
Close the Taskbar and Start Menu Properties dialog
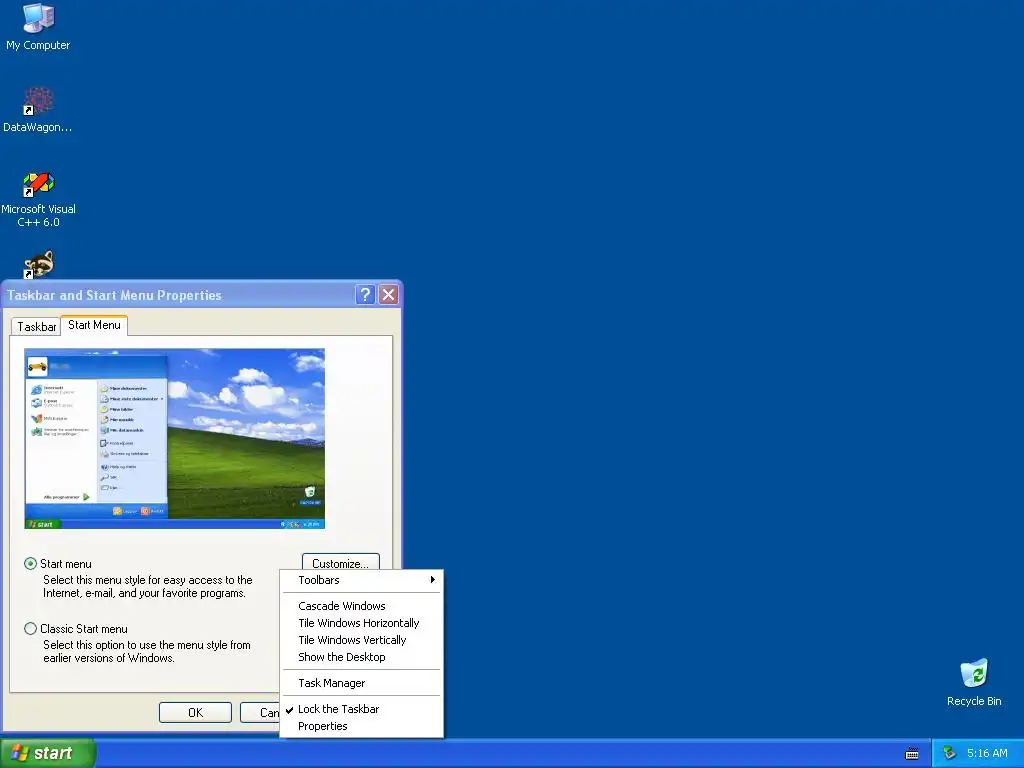pyautogui.click(x=389, y=295)
